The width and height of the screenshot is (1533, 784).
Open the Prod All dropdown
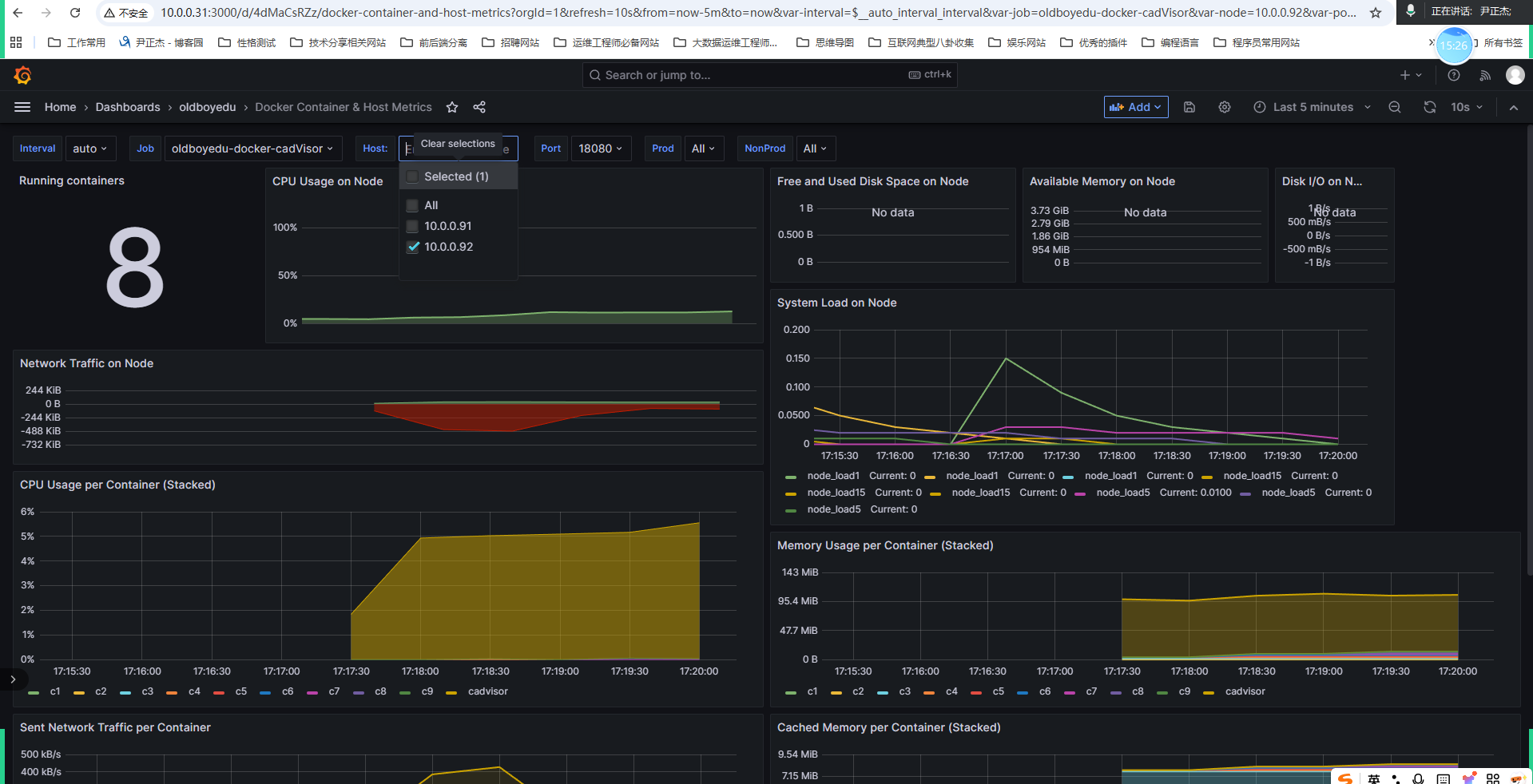[704, 148]
